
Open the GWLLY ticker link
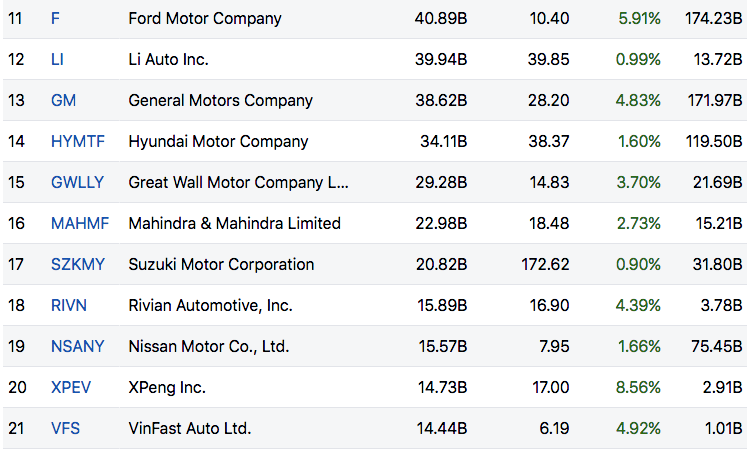(x=76, y=183)
